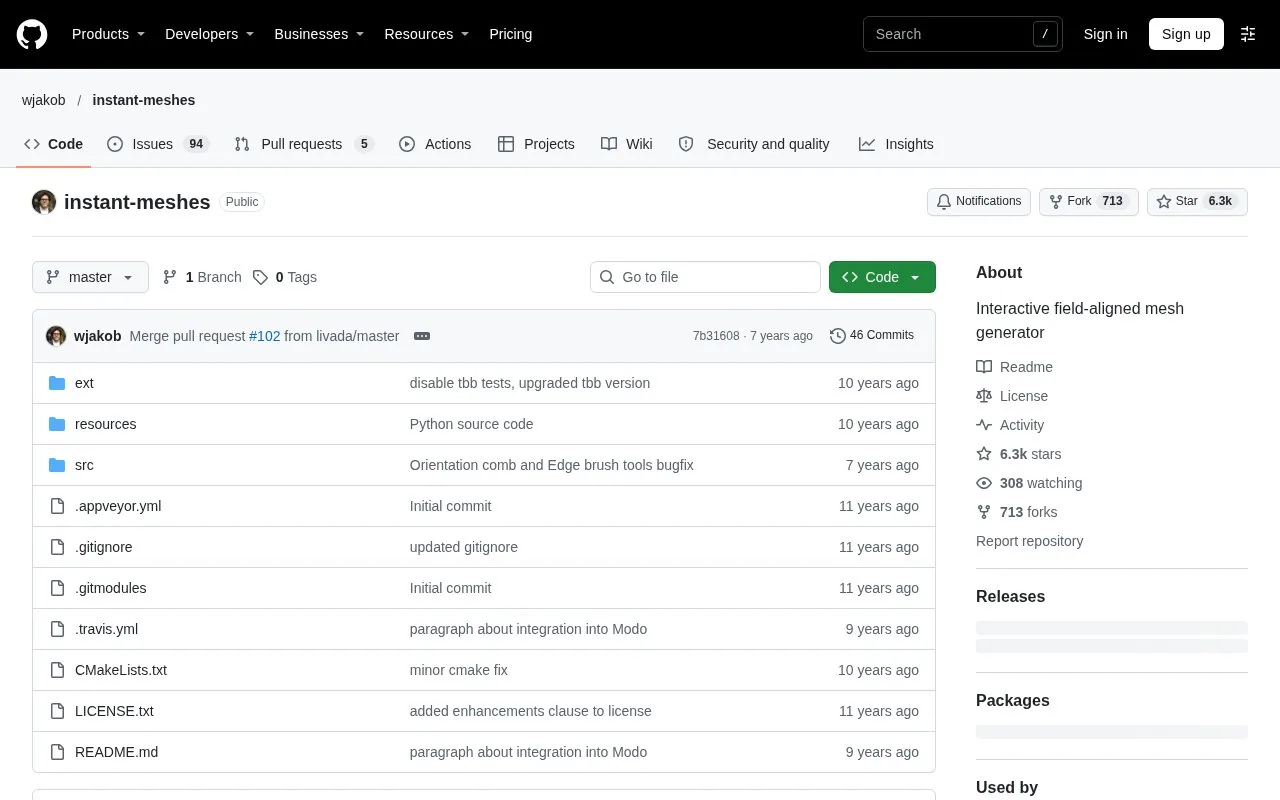Open the src folder icon
The width and height of the screenshot is (1280, 800).
click(x=57, y=465)
